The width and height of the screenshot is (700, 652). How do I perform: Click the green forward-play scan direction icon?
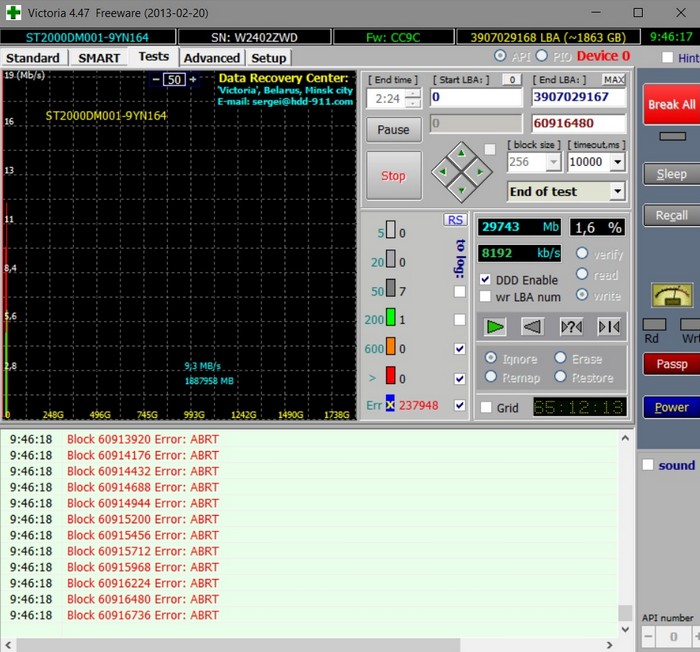[493, 326]
